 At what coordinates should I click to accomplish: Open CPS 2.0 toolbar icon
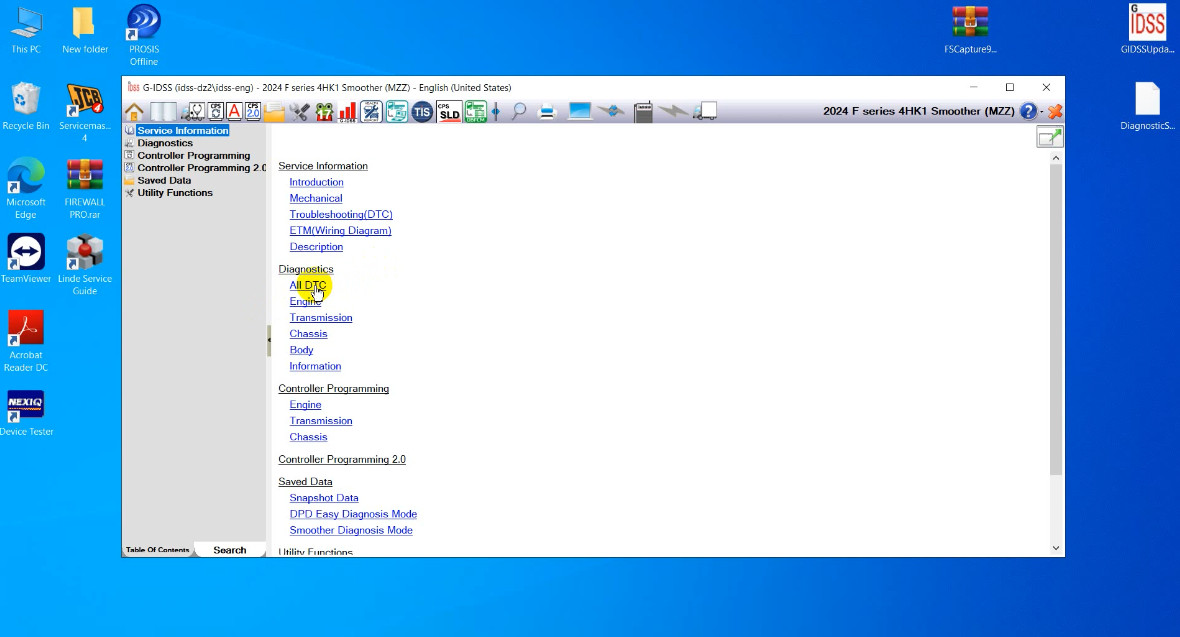[x=253, y=111]
